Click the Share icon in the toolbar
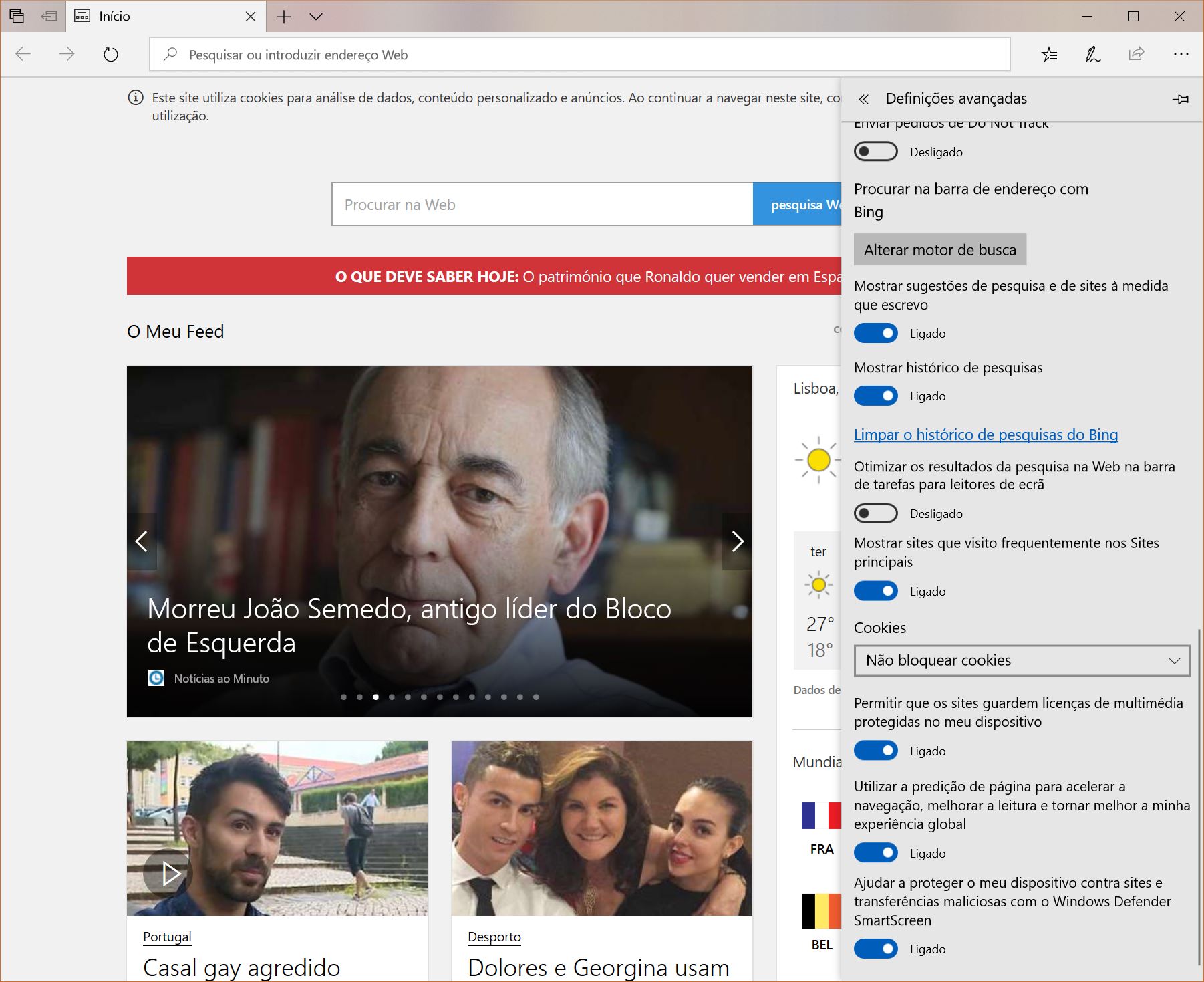 (x=1136, y=54)
